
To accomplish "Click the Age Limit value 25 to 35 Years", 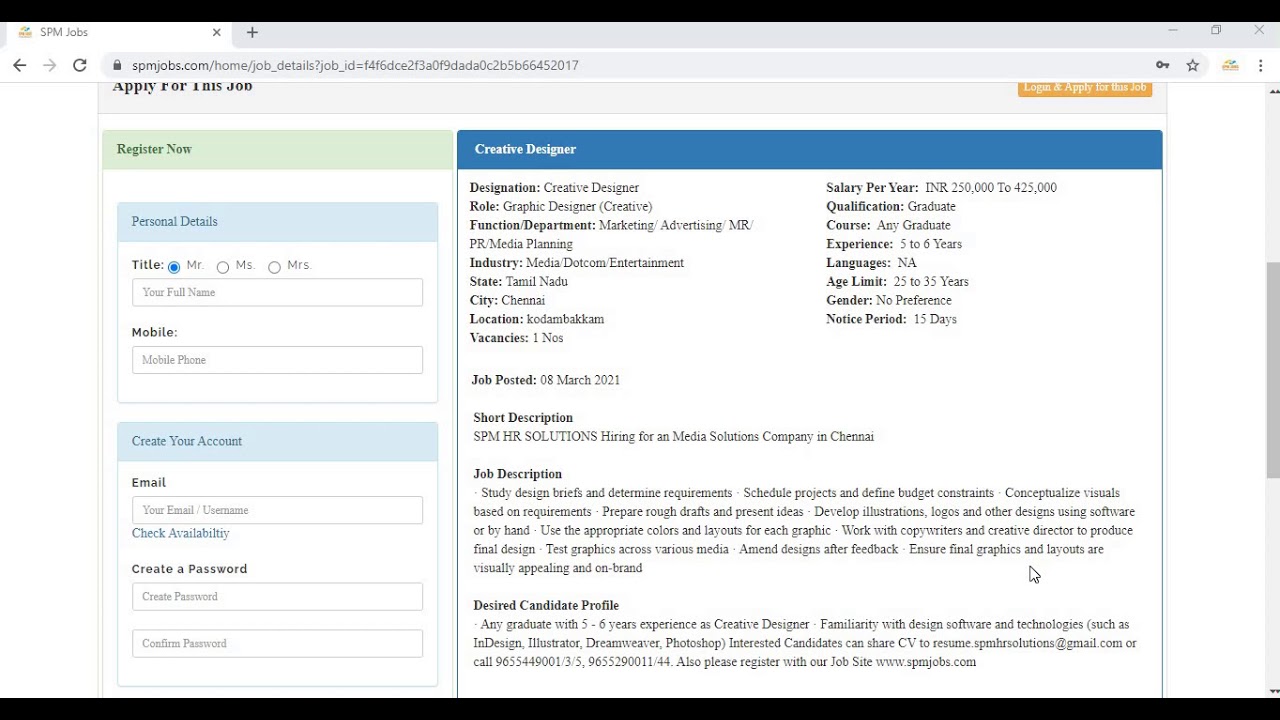I will 931,282.
